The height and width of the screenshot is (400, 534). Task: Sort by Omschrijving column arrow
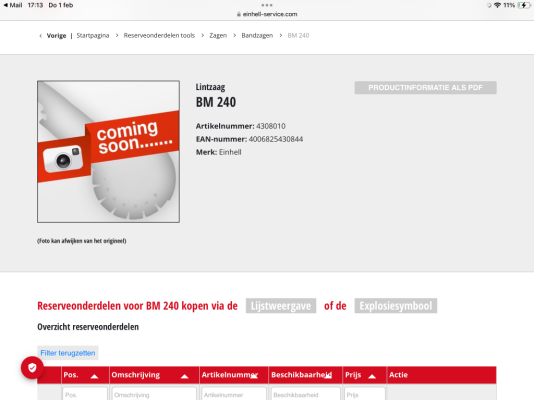click(184, 376)
